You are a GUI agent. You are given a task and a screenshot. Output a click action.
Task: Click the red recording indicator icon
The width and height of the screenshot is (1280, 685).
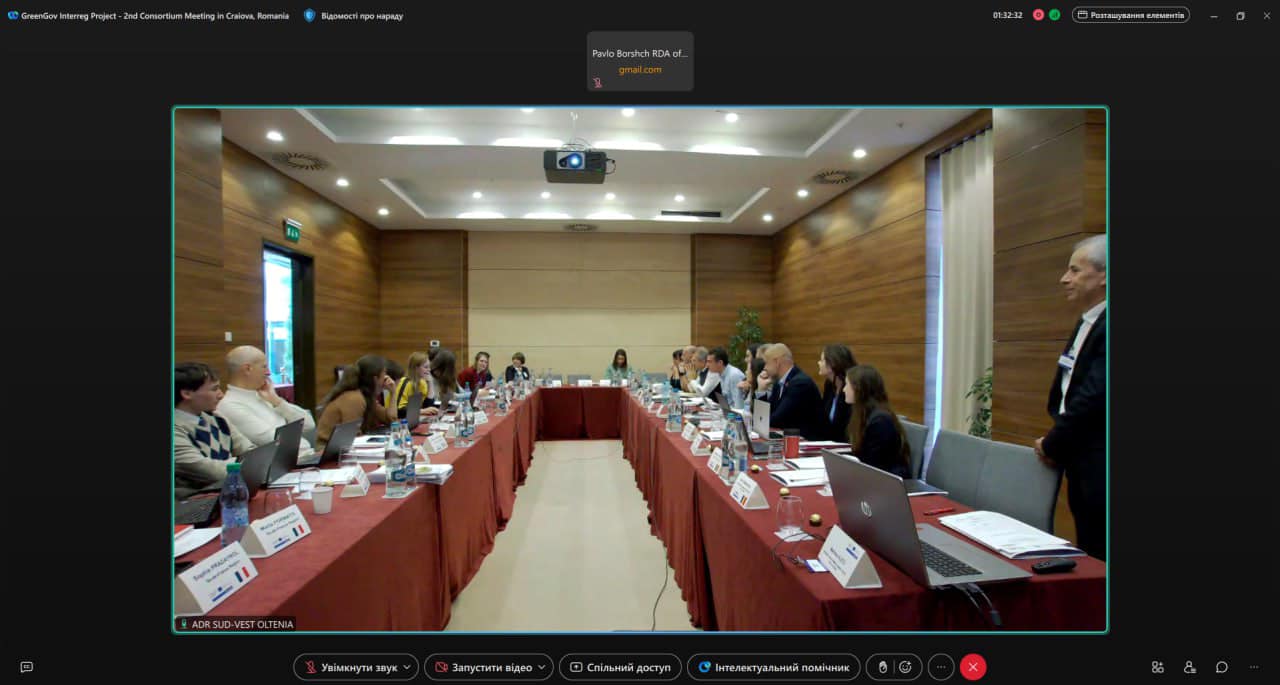tap(1038, 15)
